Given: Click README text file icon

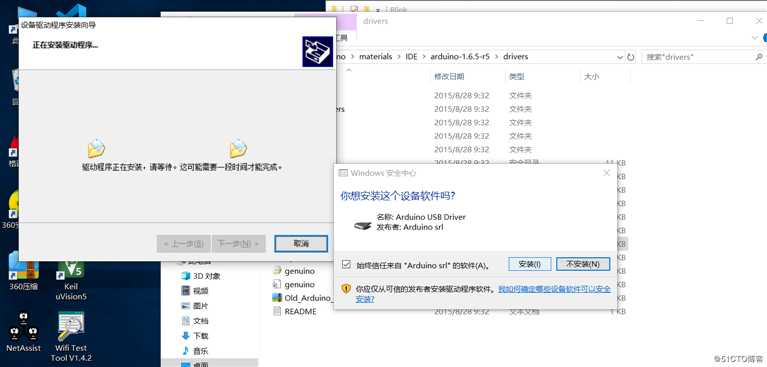Looking at the screenshot, I should 276,311.
